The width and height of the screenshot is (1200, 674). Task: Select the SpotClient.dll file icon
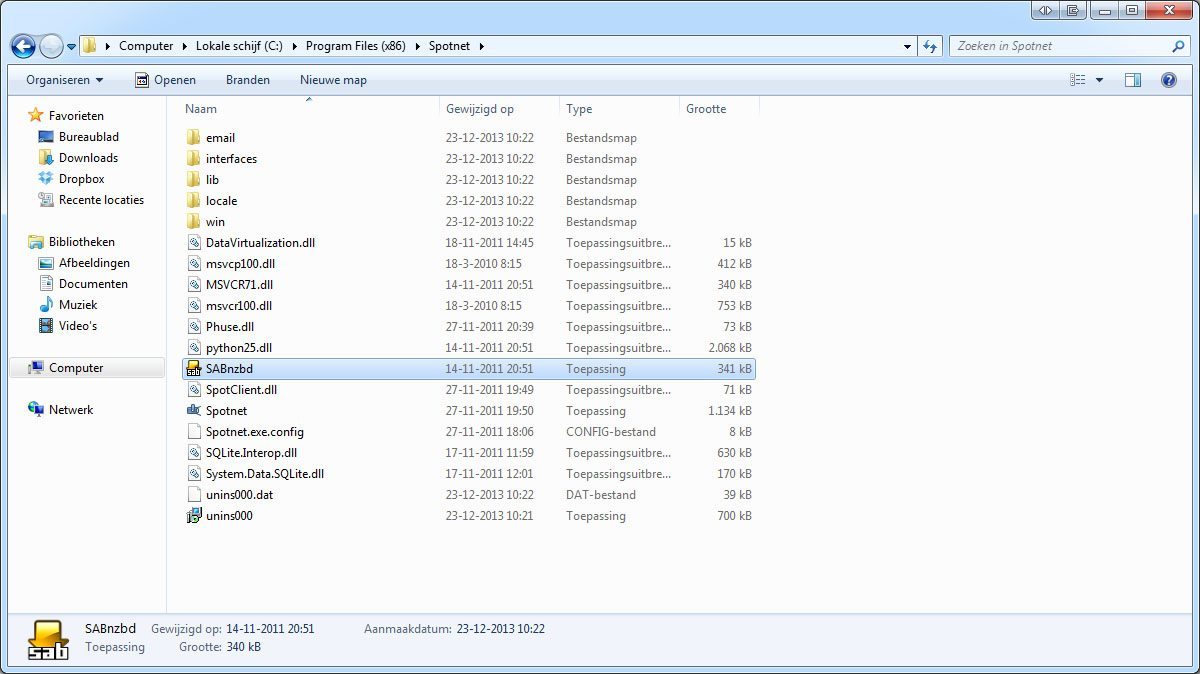(x=194, y=390)
